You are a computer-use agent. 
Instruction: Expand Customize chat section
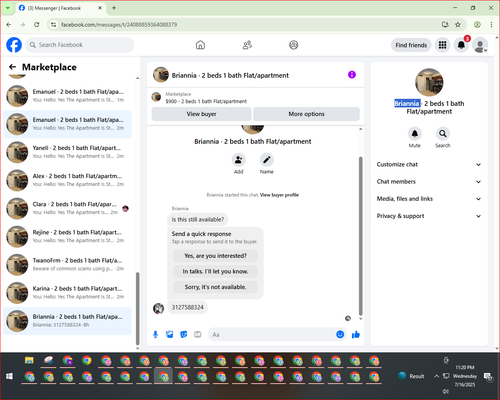(429, 164)
